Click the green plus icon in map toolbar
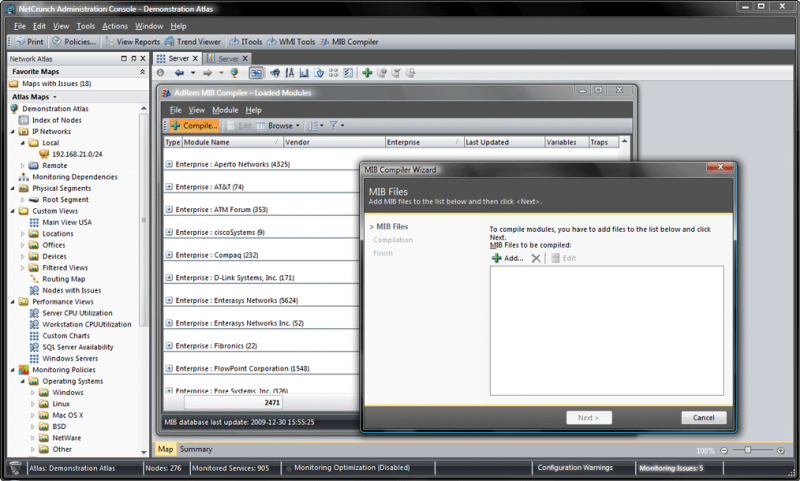Screen dimensions: 800x481 point(367,73)
